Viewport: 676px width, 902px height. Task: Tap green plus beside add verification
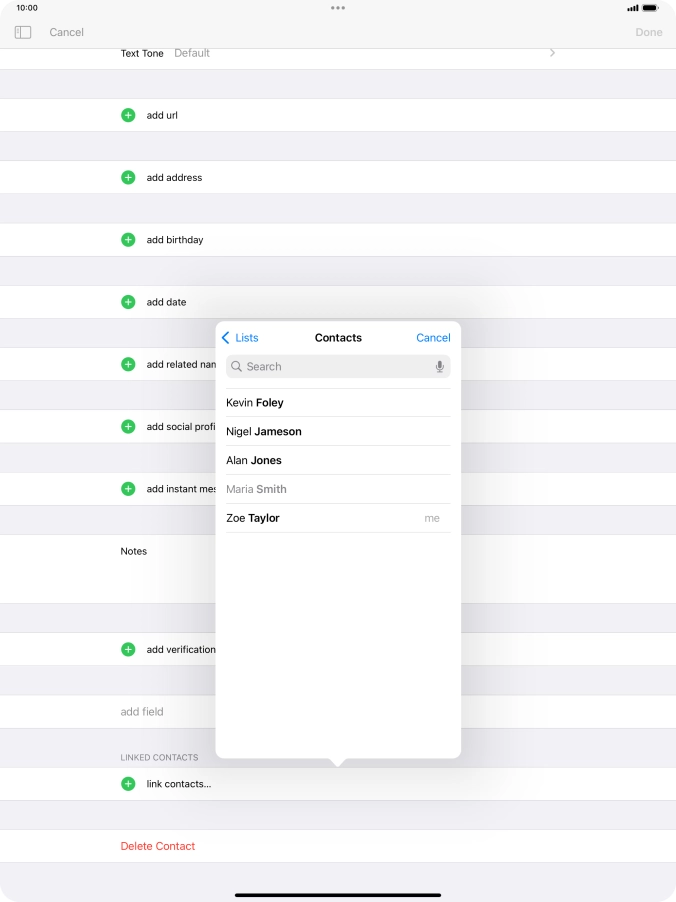128,649
